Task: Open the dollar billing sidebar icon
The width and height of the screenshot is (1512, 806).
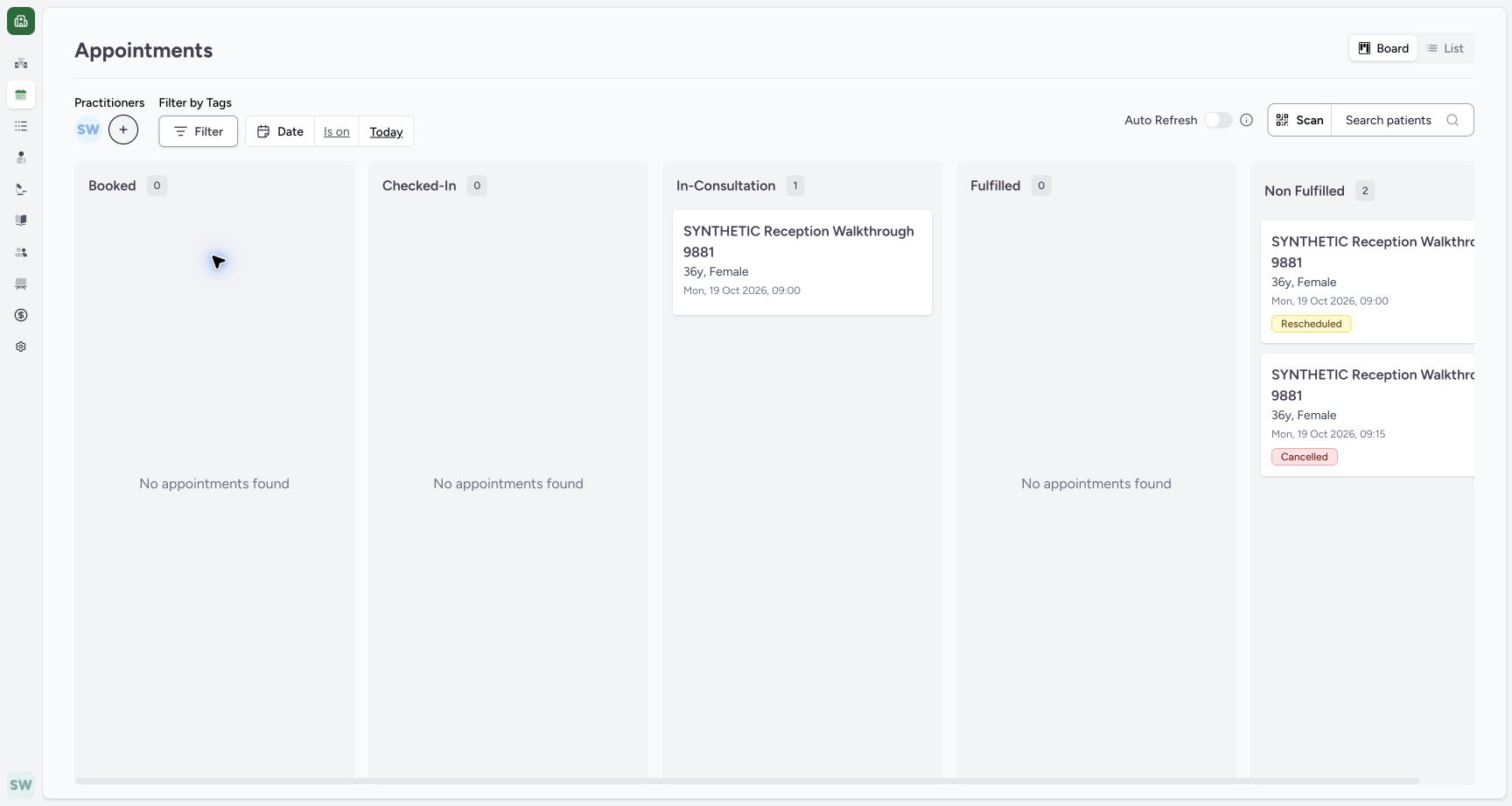Action: 21,315
